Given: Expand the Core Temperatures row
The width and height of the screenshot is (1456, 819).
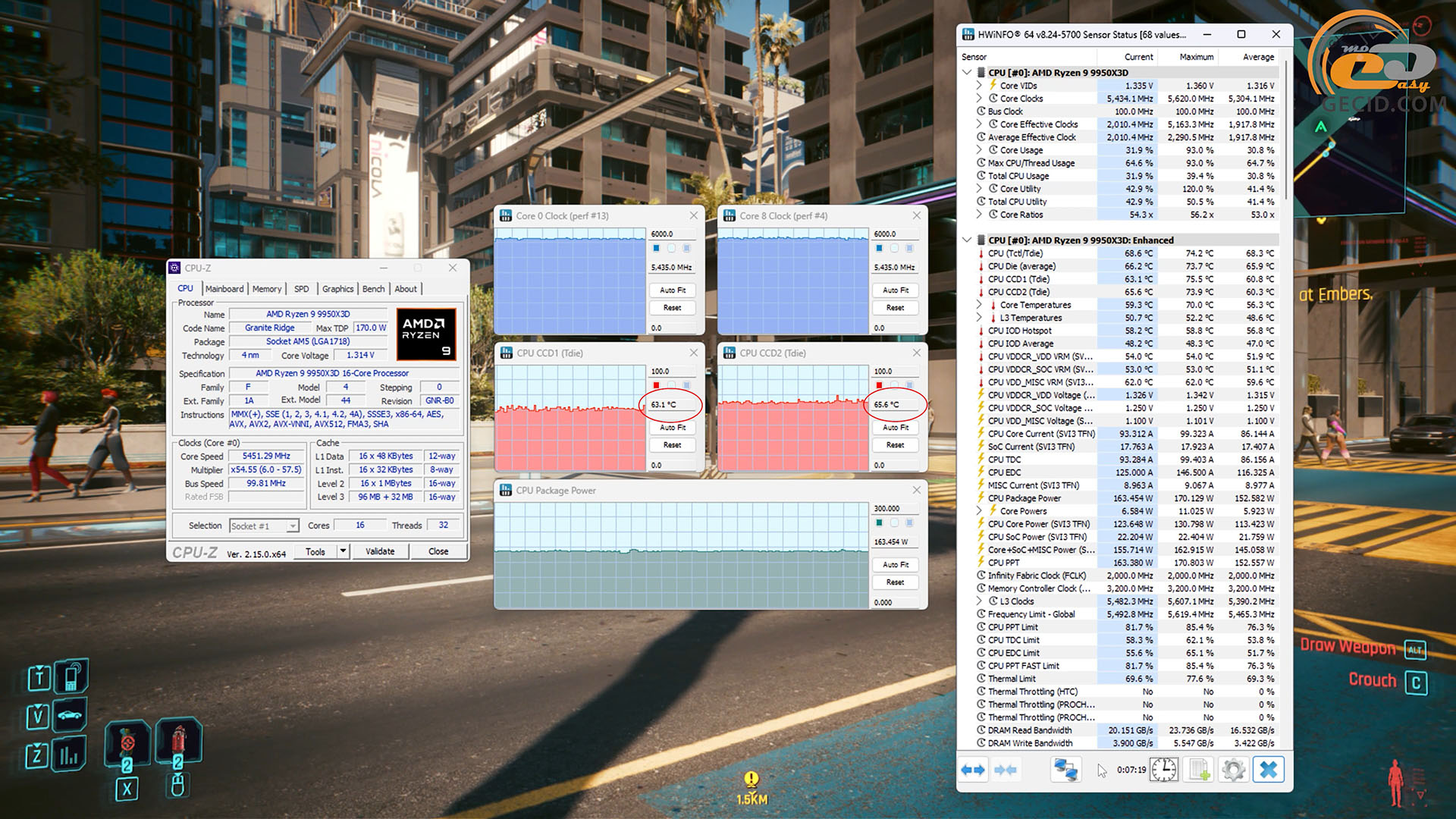Looking at the screenshot, I should tap(979, 305).
